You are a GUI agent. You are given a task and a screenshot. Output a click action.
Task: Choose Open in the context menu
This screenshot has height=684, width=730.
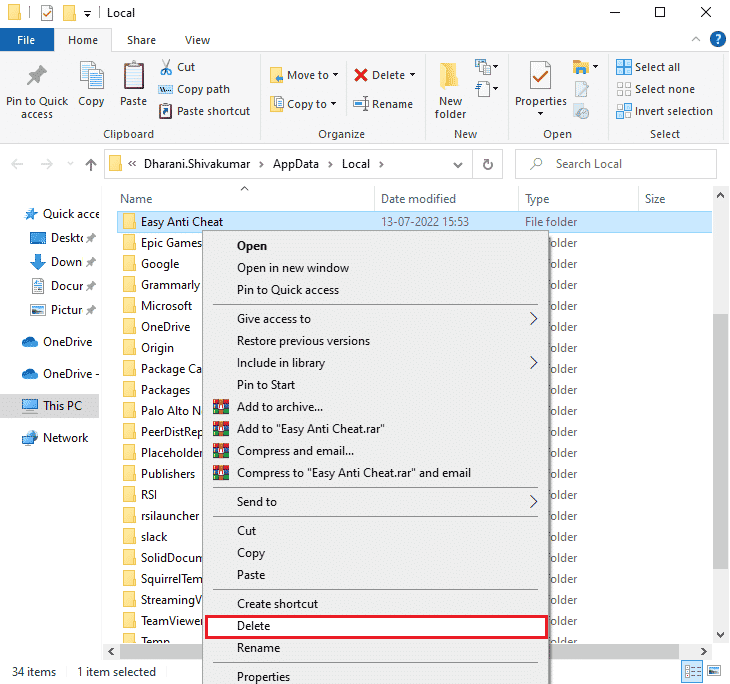(375, 246)
